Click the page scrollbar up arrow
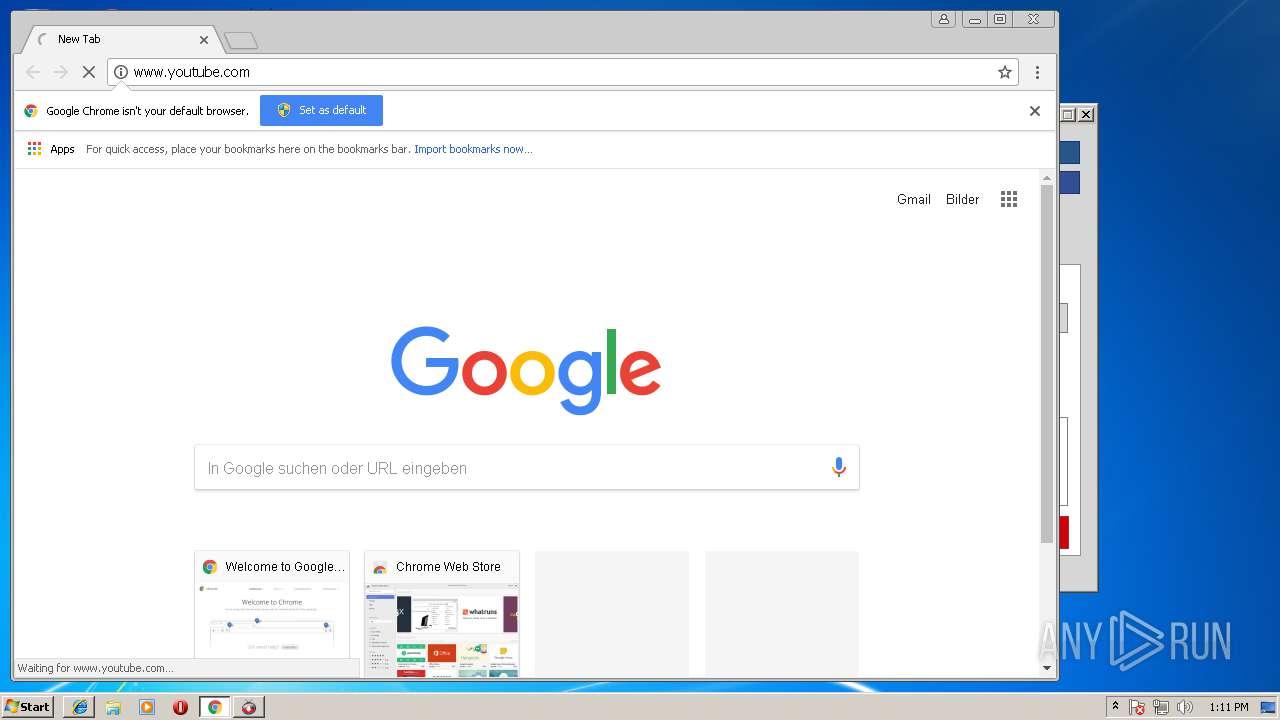This screenshot has width=1280, height=720. pos(1047,178)
